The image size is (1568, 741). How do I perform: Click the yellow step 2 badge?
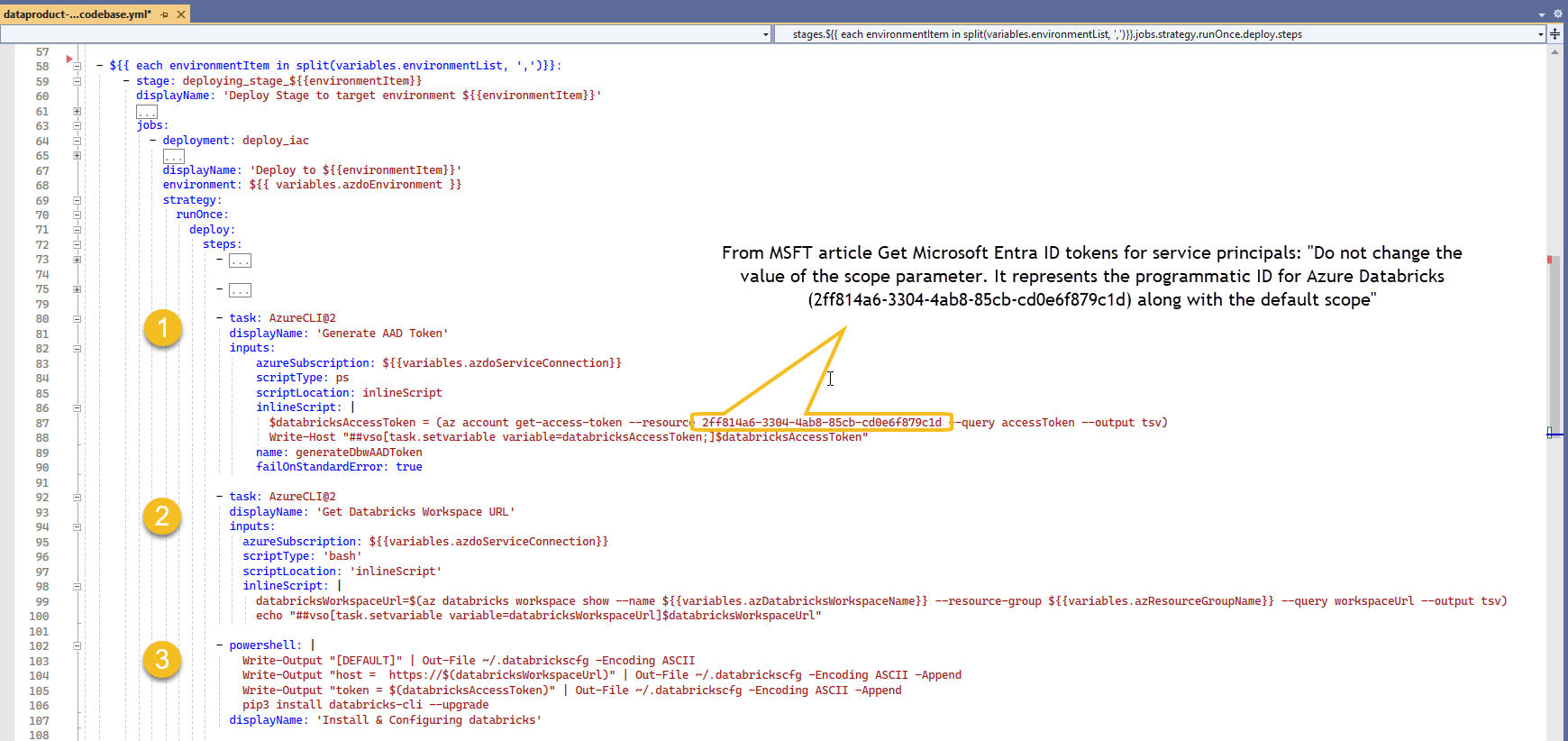pos(162,517)
